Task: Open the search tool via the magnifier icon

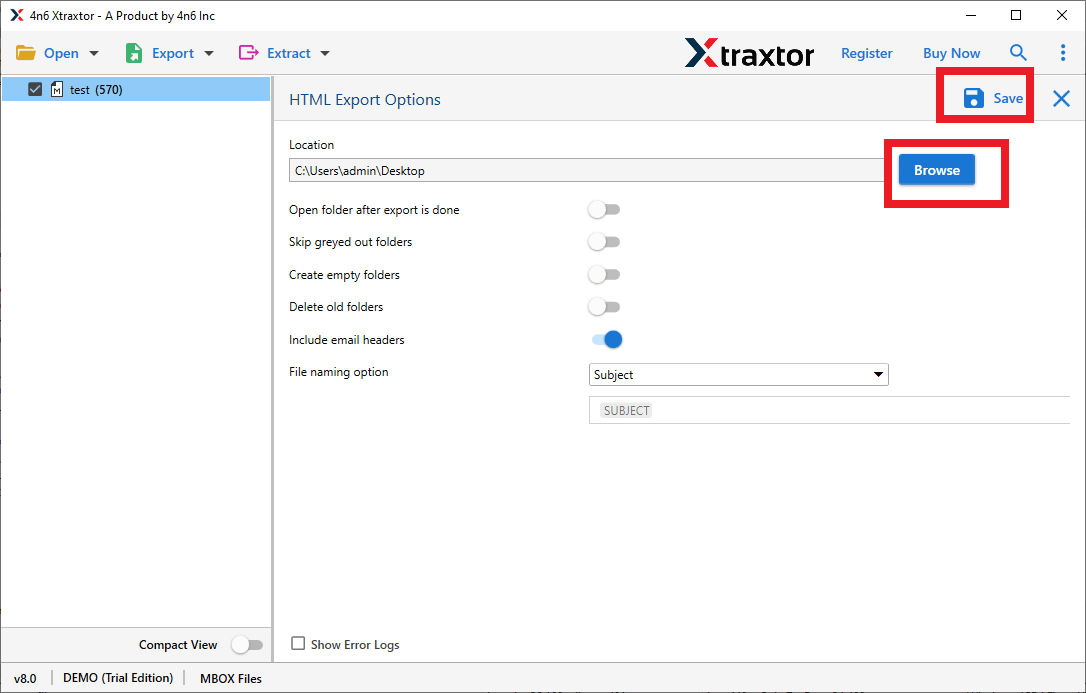Action: 1018,52
